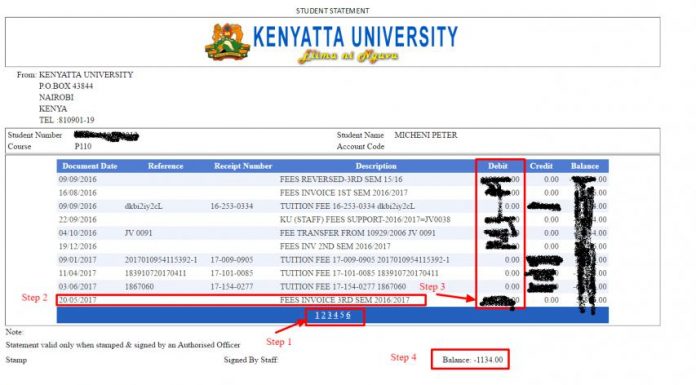
Task: Go to statement page 6
Action: 348,315
